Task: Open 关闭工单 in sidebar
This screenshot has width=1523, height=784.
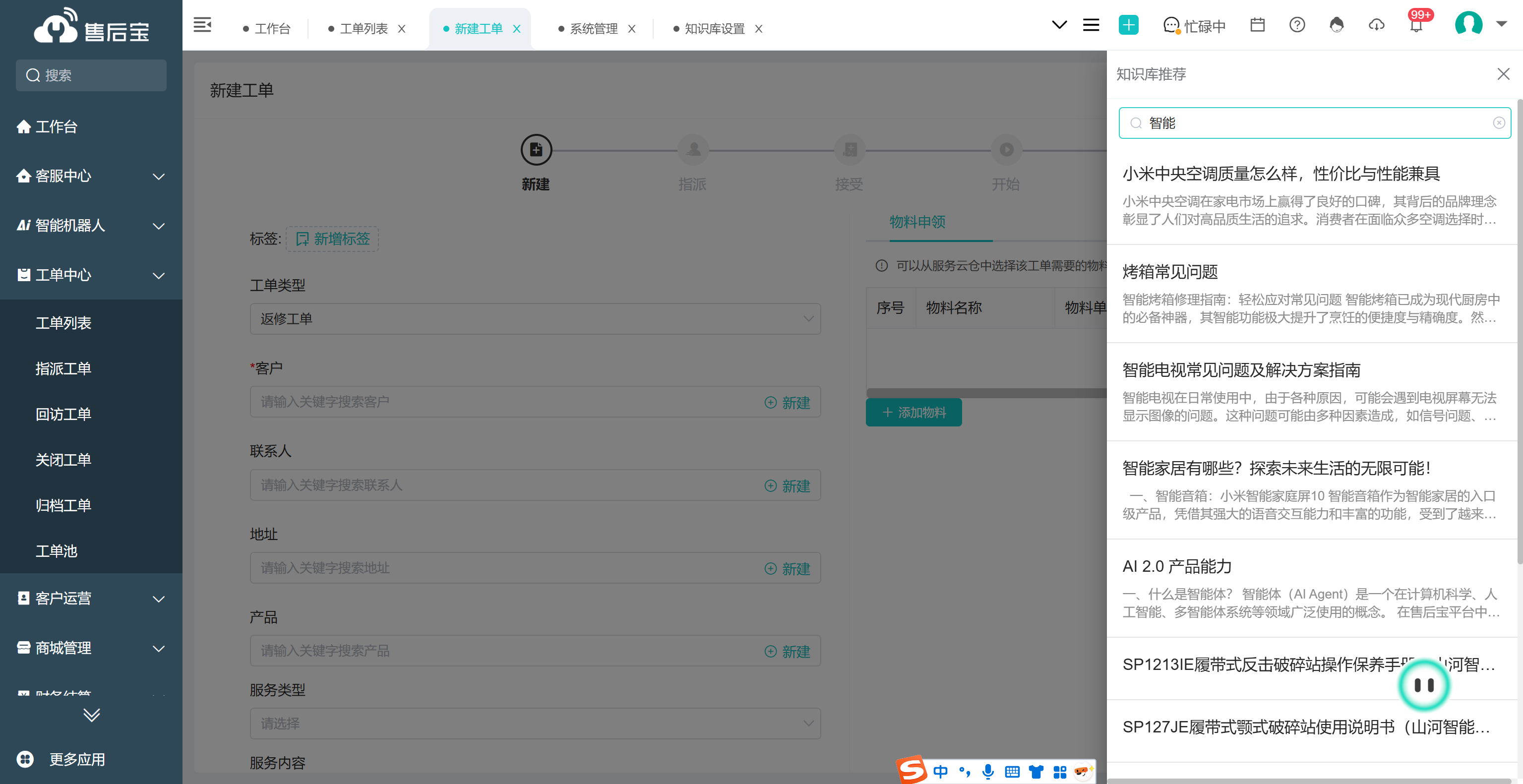Action: point(63,460)
